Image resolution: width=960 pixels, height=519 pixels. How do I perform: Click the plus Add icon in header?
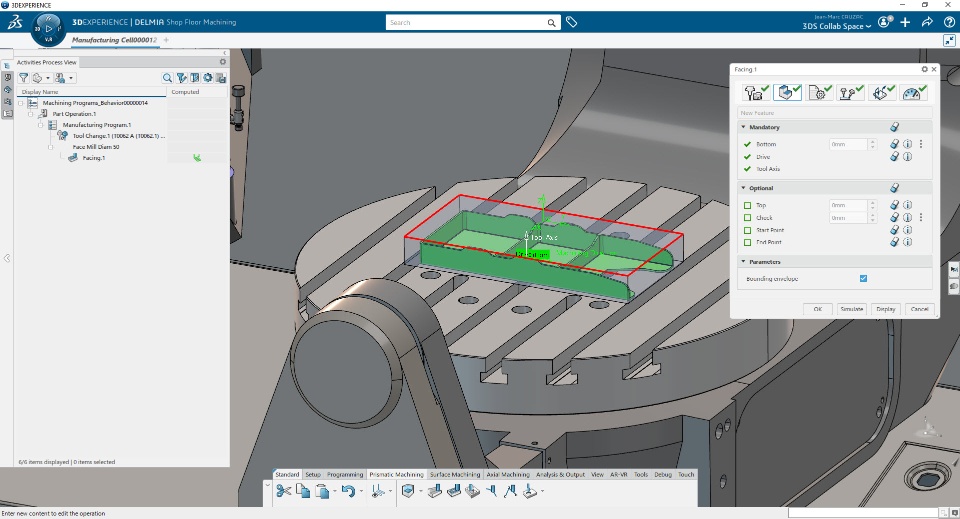coord(905,22)
